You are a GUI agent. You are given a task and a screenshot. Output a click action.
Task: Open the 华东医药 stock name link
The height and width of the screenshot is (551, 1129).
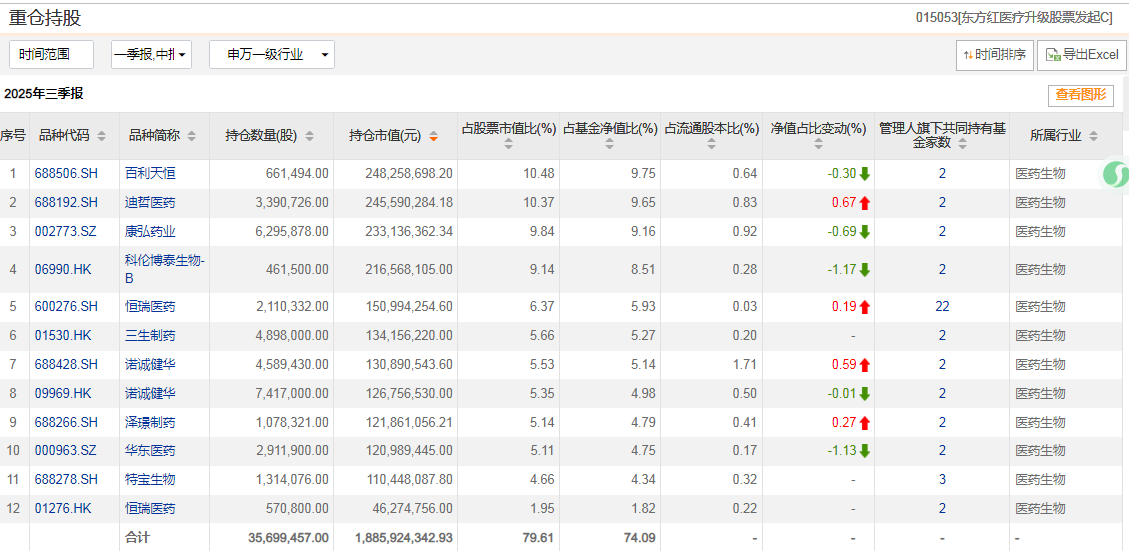tap(150, 451)
